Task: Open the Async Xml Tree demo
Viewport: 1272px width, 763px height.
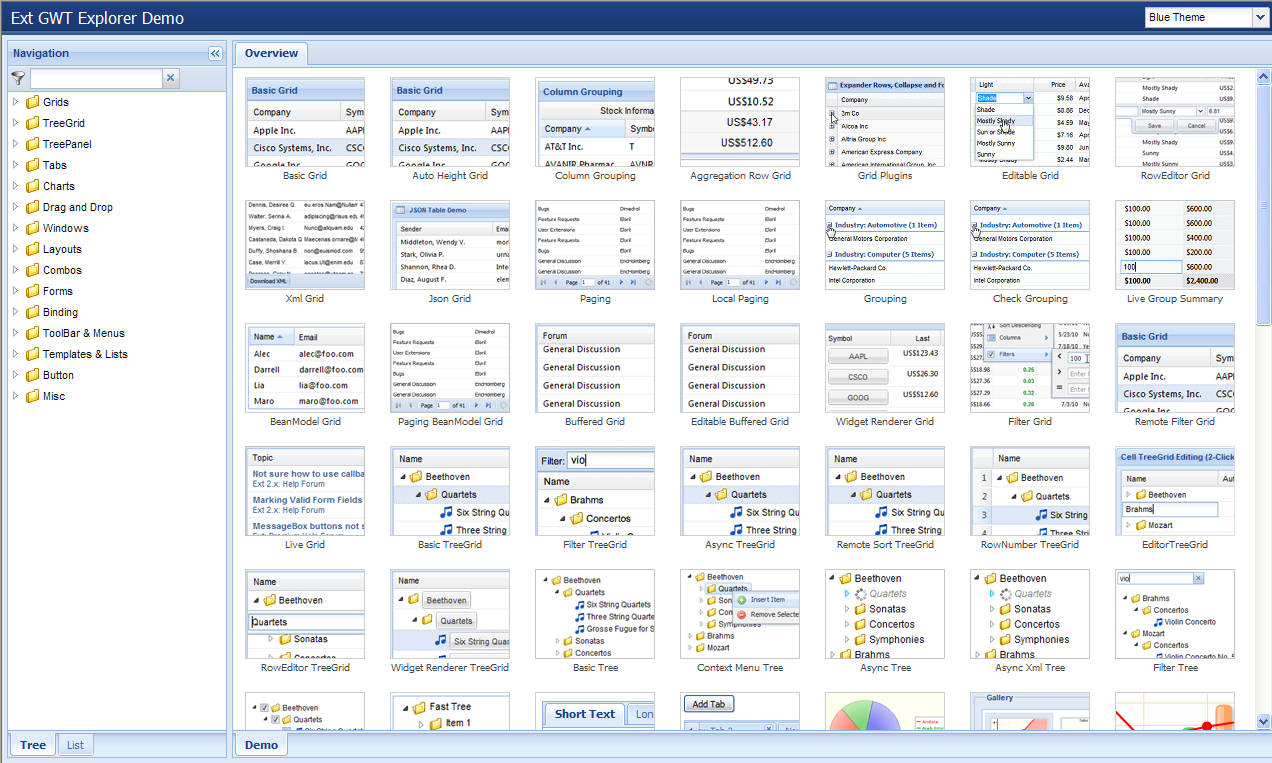Action: (1030, 614)
